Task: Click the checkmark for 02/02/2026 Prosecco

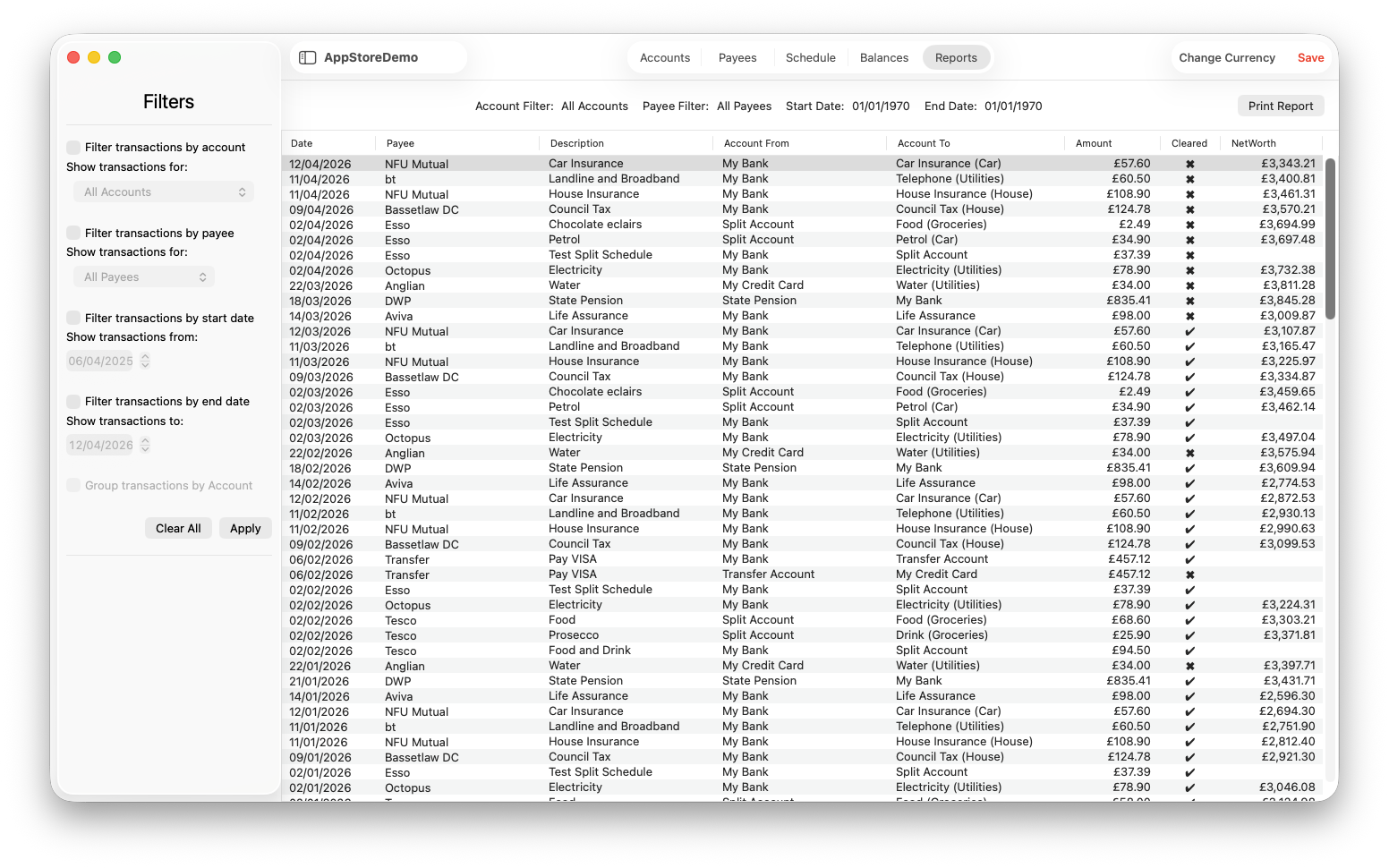Action: pyautogui.click(x=1190, y=635)
